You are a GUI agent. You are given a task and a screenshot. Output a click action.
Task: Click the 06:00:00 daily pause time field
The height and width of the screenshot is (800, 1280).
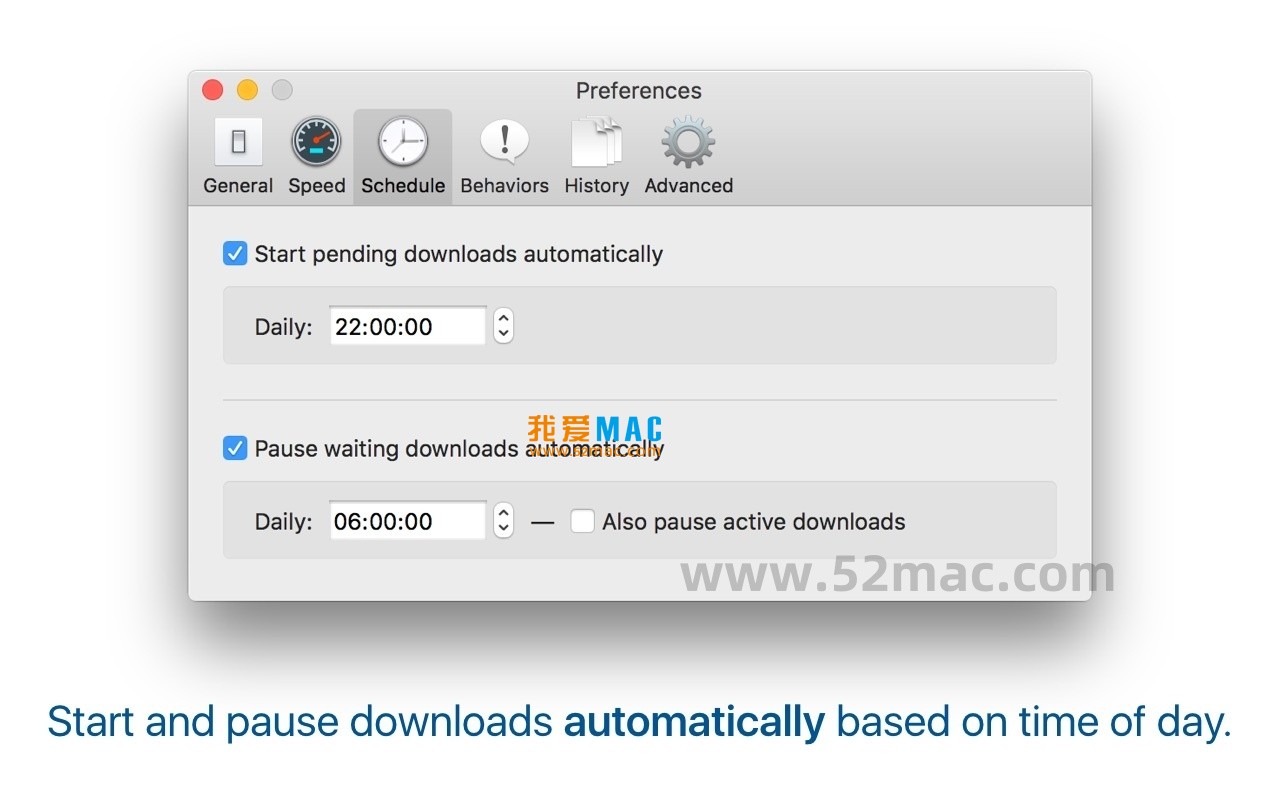tap(408, 521)
